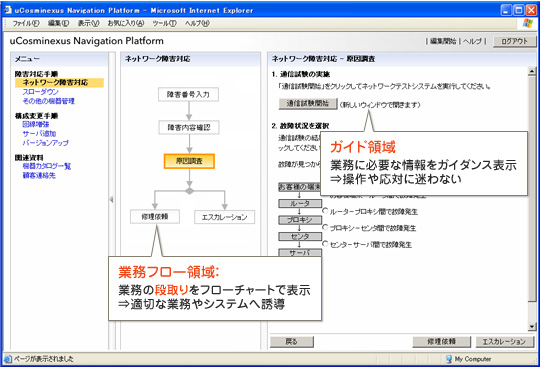Click the メニュー panel title

click(27, 59)
